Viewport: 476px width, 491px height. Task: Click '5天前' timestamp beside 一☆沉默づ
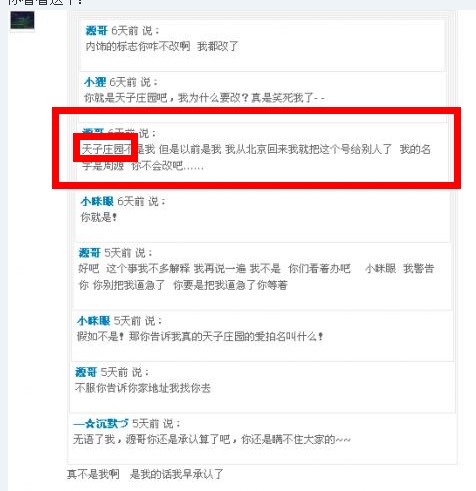point(146,423)
